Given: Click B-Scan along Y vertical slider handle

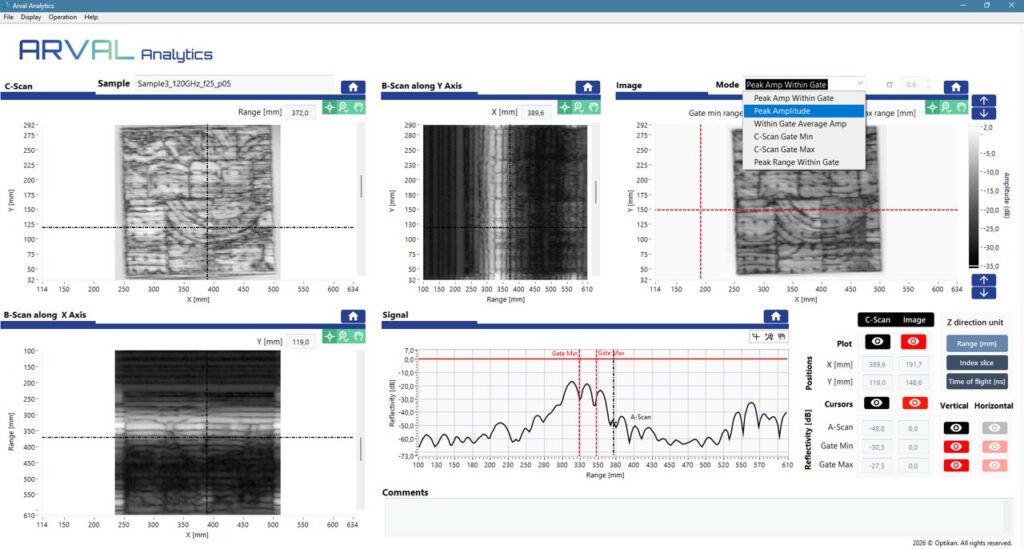Looking at the screenshot, I should click(596, 192).
